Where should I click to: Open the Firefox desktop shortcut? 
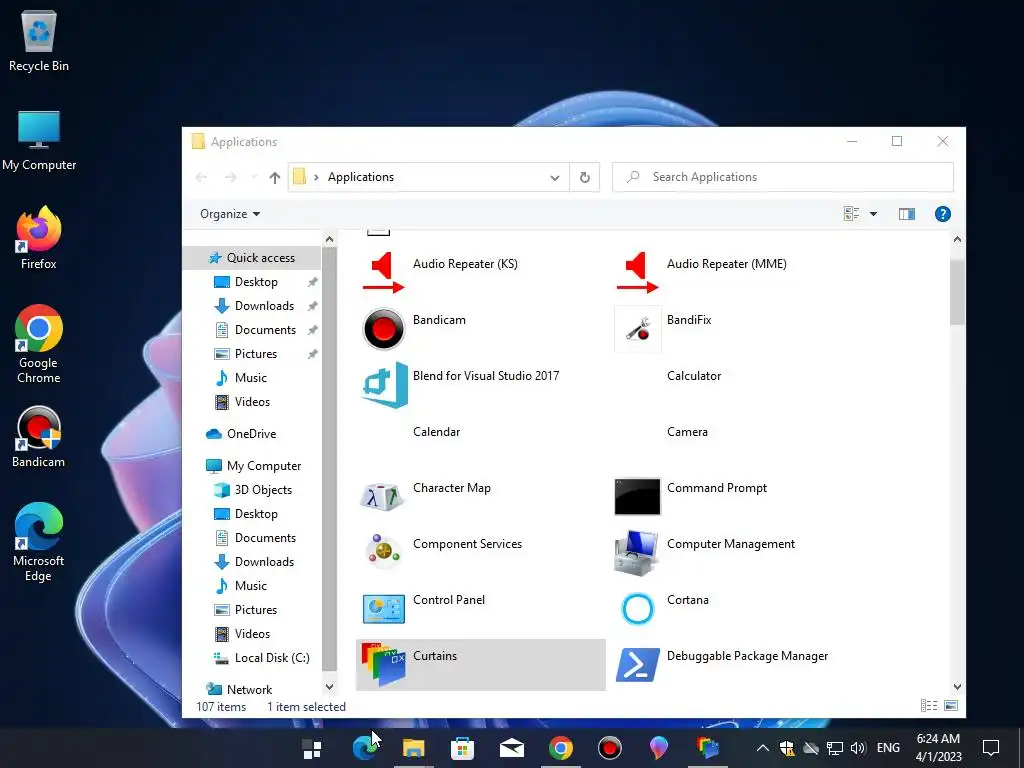[x=39, y=238]
